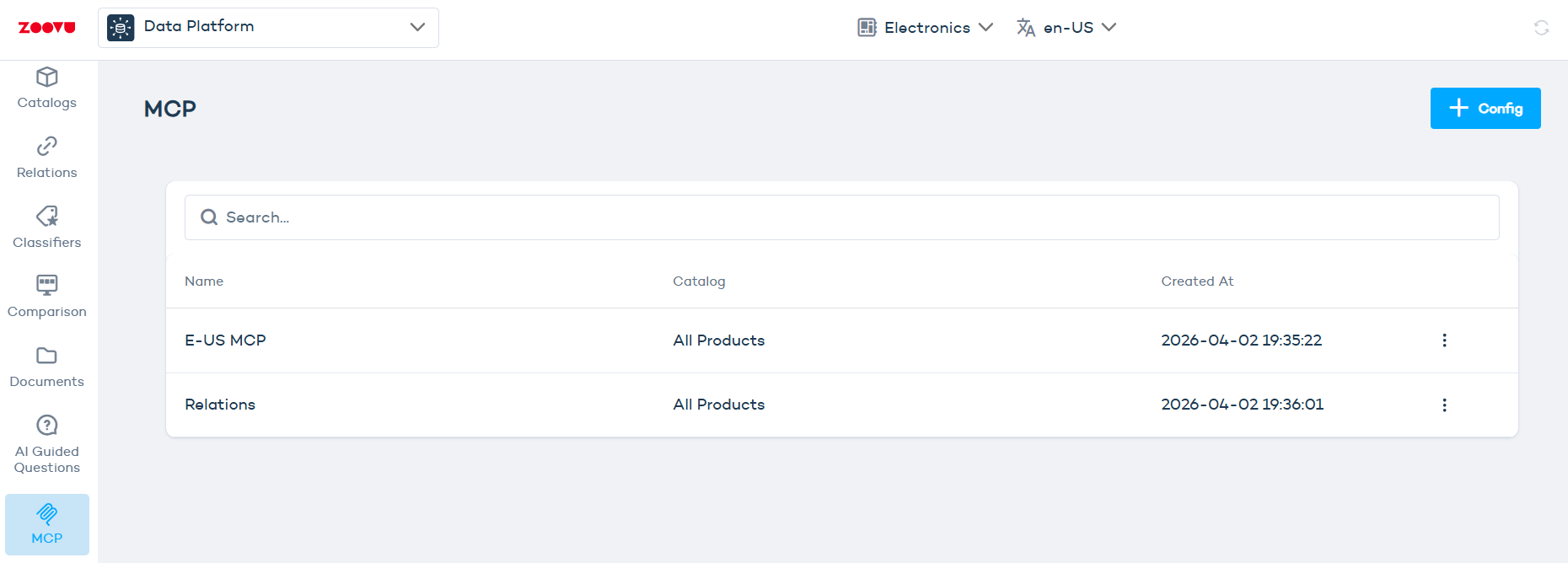This screenshot has width=1568, height=563.
Task: Open AI Guided Questions section
Action: pyautogui.click(x=47, y=445)
